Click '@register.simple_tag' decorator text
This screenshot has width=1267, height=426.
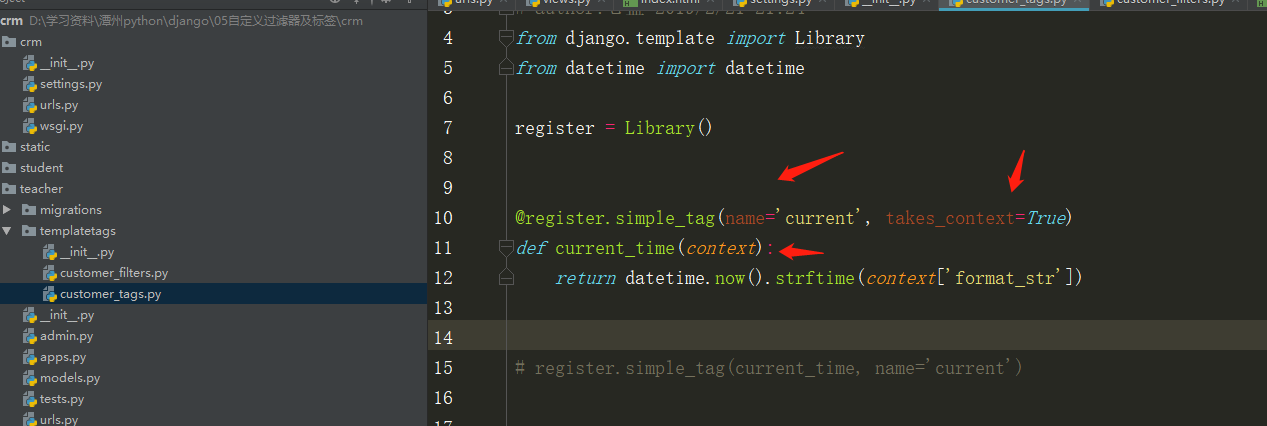[615, 218]
